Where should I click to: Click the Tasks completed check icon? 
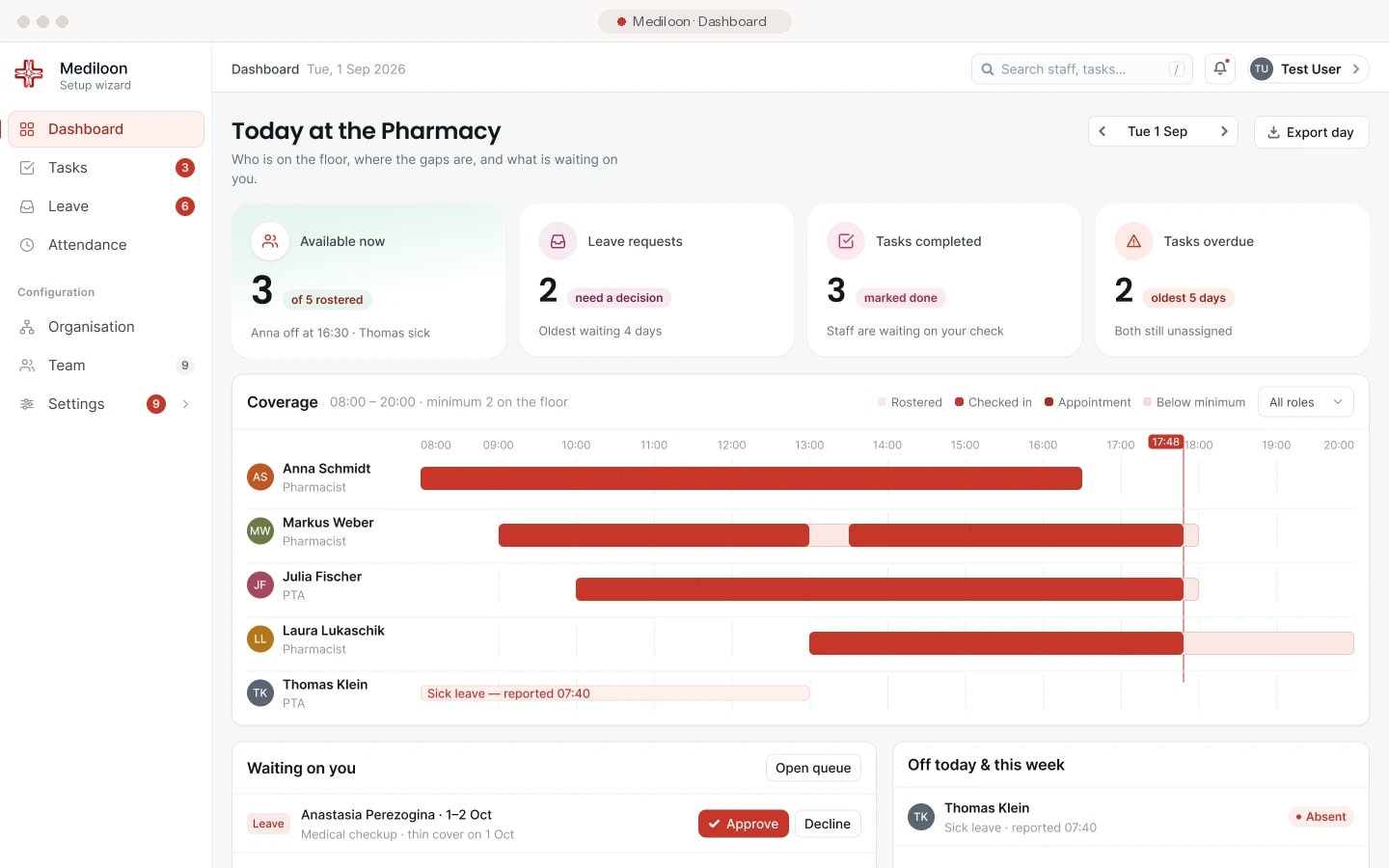click(846, 241)
